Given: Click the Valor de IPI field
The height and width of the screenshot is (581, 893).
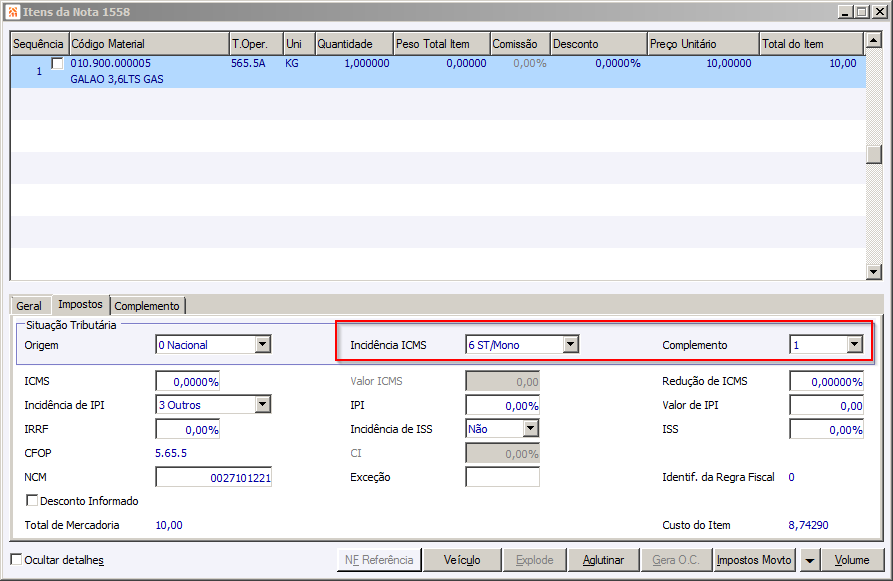Looking at the screenshot, I should (x=826, y=406).
